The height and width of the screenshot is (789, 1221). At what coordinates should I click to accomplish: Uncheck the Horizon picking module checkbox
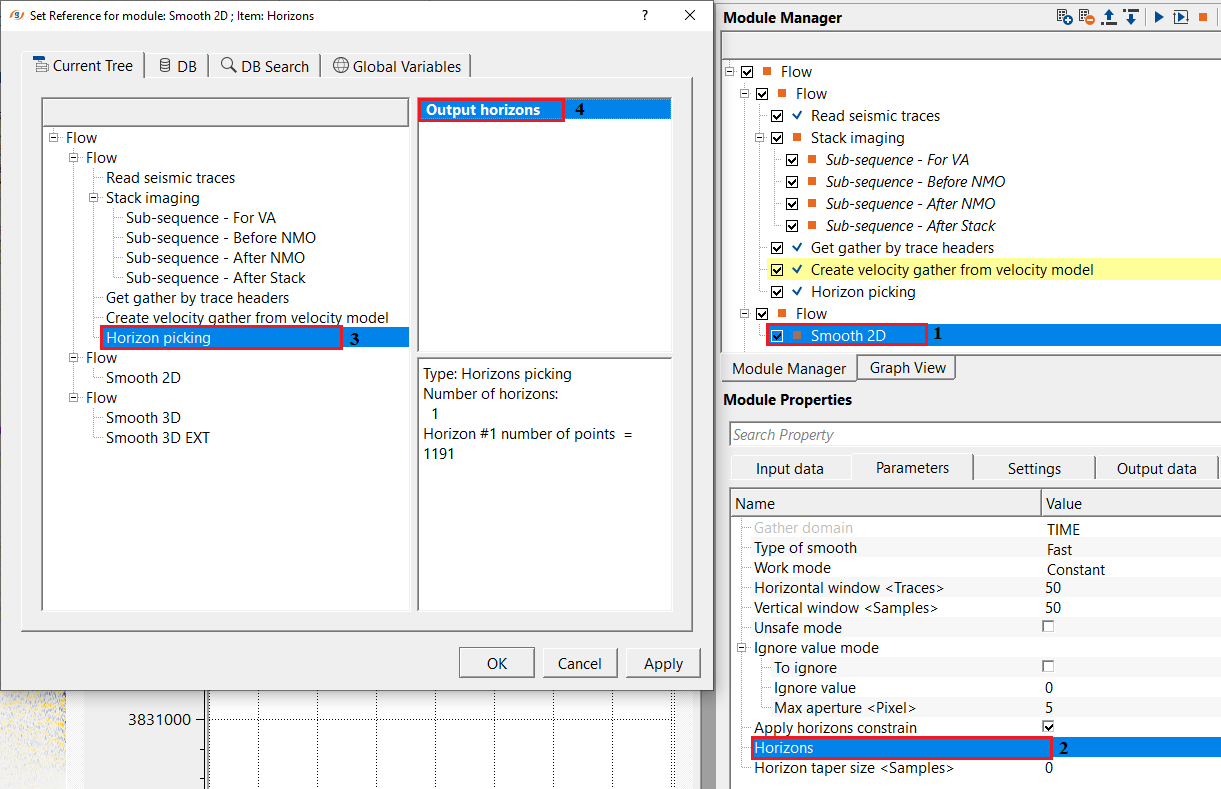[x=777, y=292]
